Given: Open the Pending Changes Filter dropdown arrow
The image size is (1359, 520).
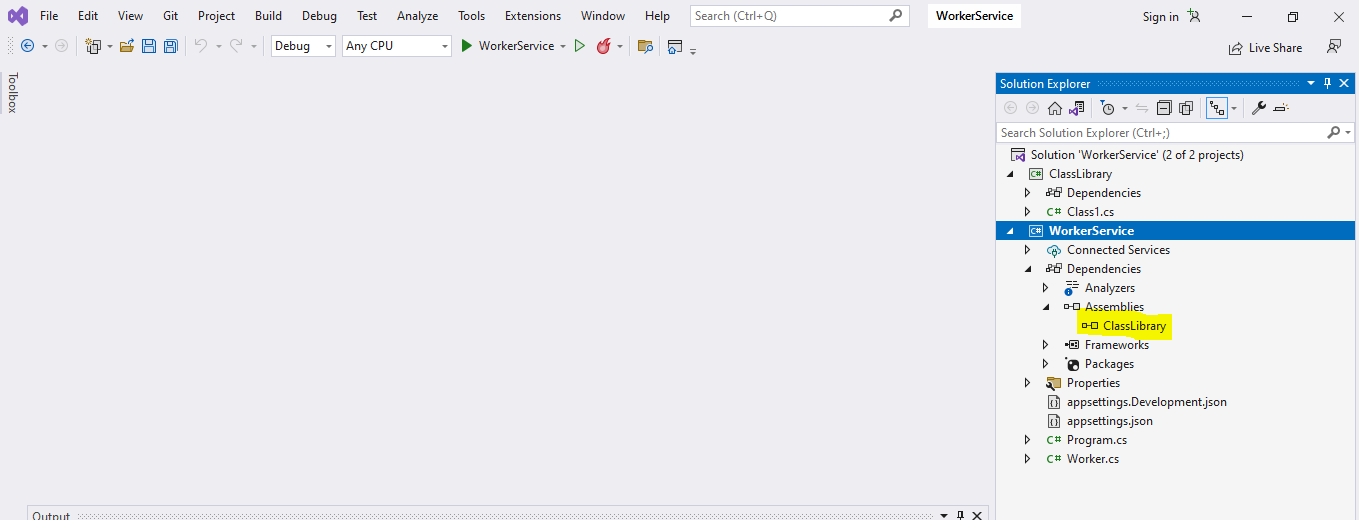Looking at the screenshot, I should point(1125,108).
